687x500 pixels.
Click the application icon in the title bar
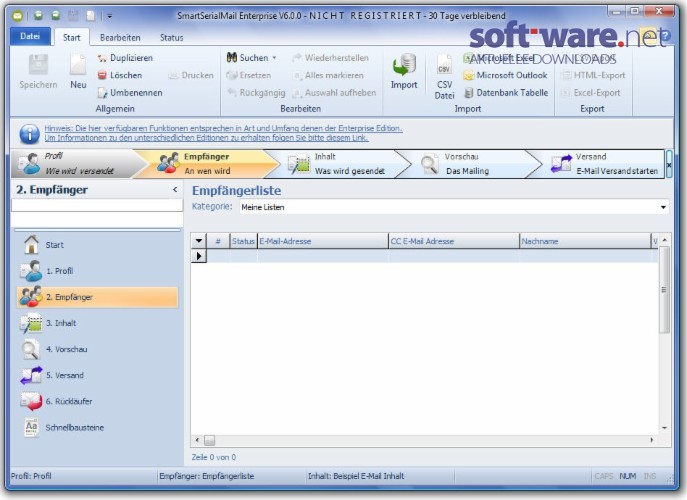pyautogui.click(x=17, y=16)
